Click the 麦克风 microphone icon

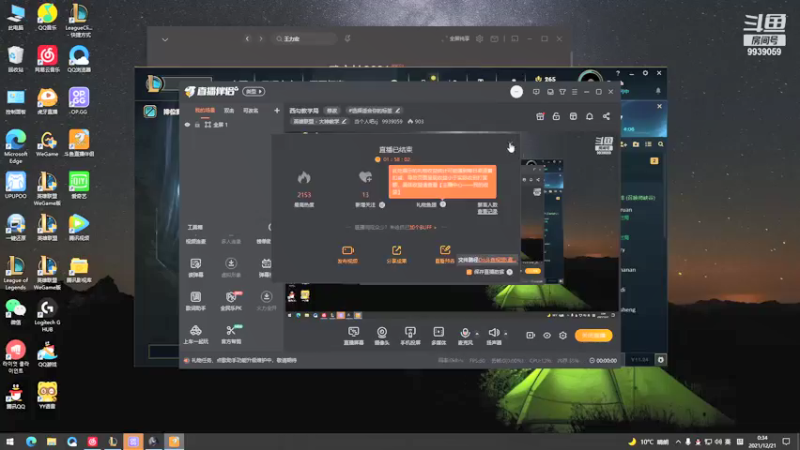[x=465, y=333]
